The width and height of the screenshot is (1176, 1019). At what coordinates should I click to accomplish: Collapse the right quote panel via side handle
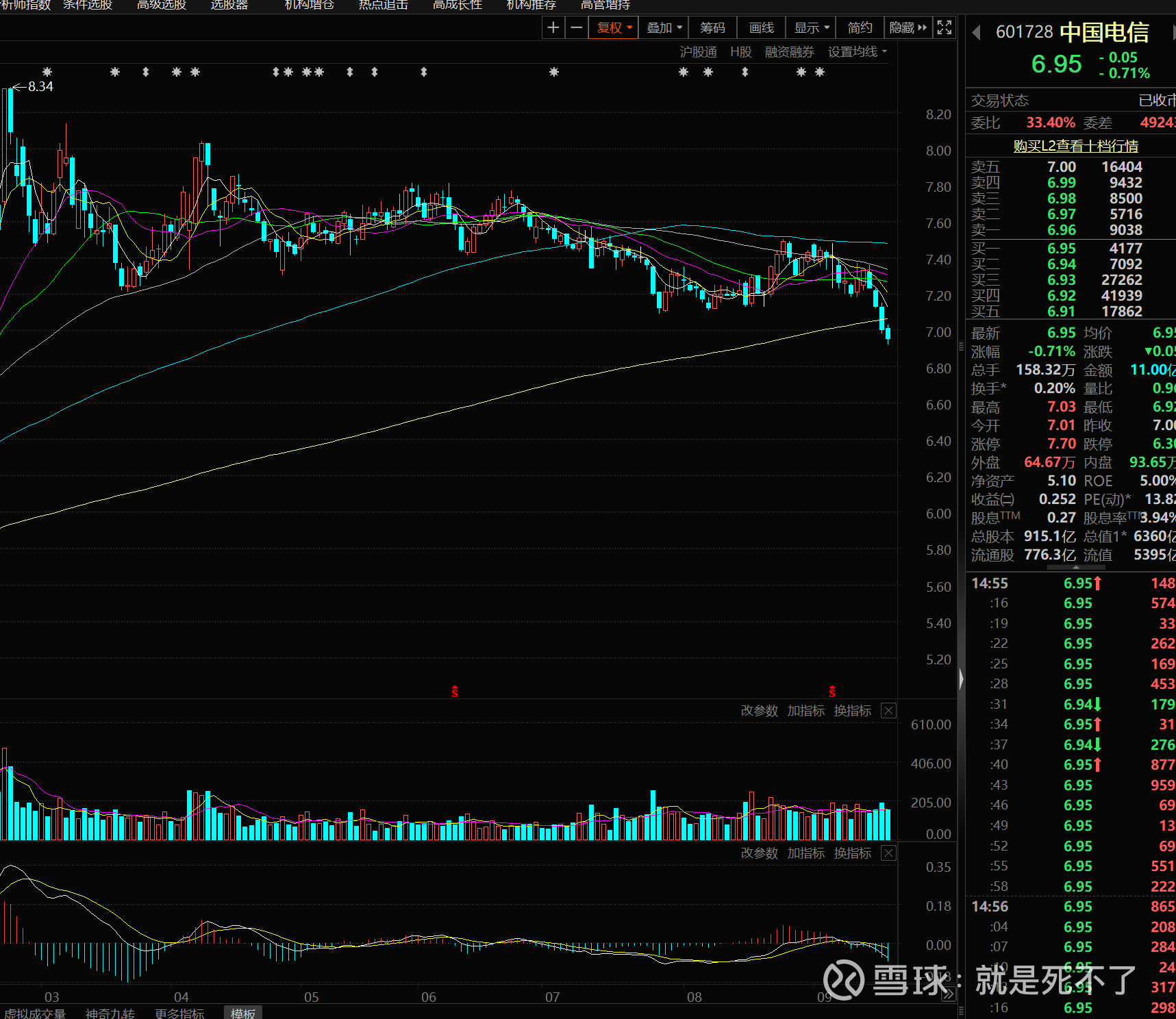(961, 679)
